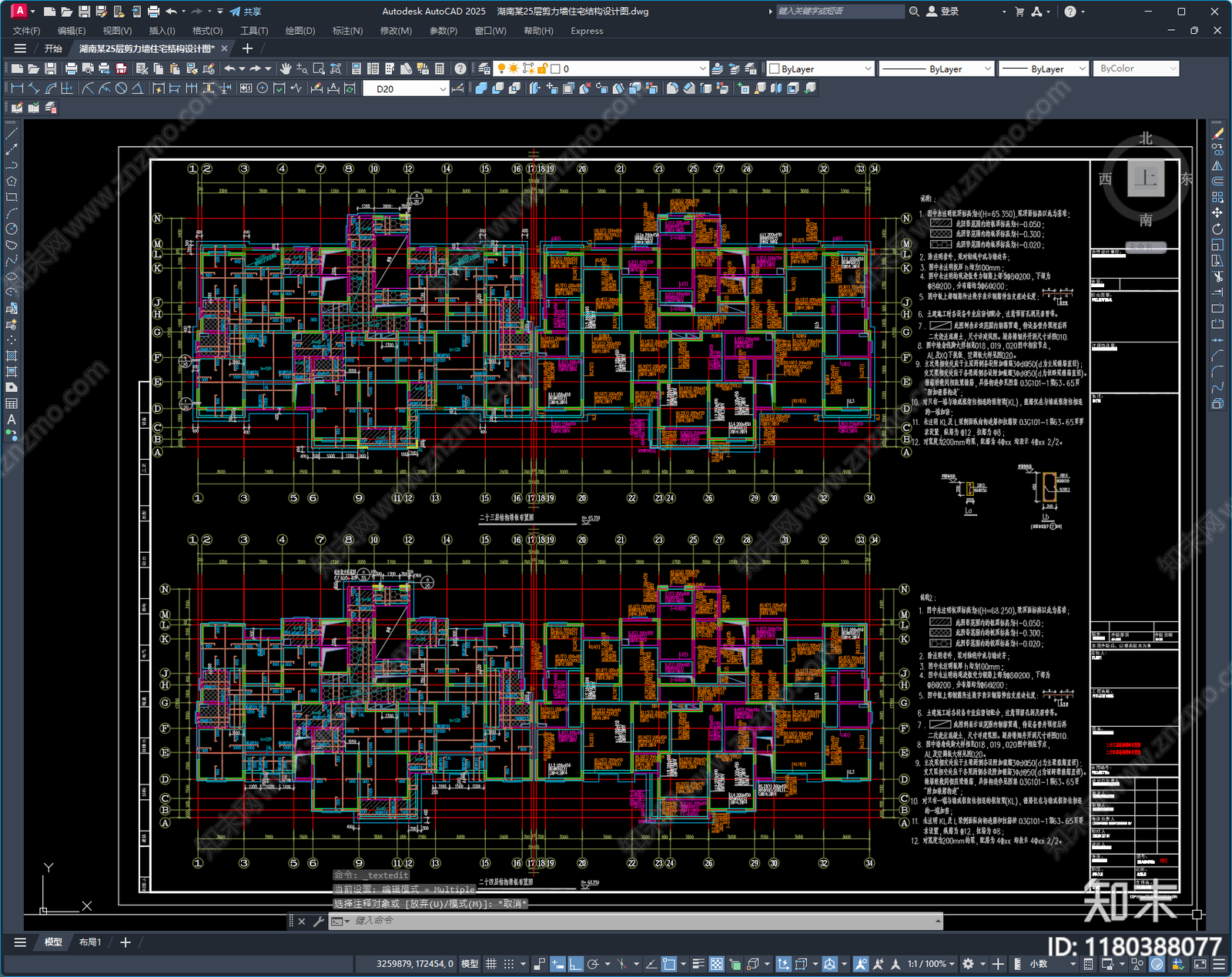This screenshot has height=977, width=1232.
Task: Open the 标注(N) menu
Action: pos(347,31)
